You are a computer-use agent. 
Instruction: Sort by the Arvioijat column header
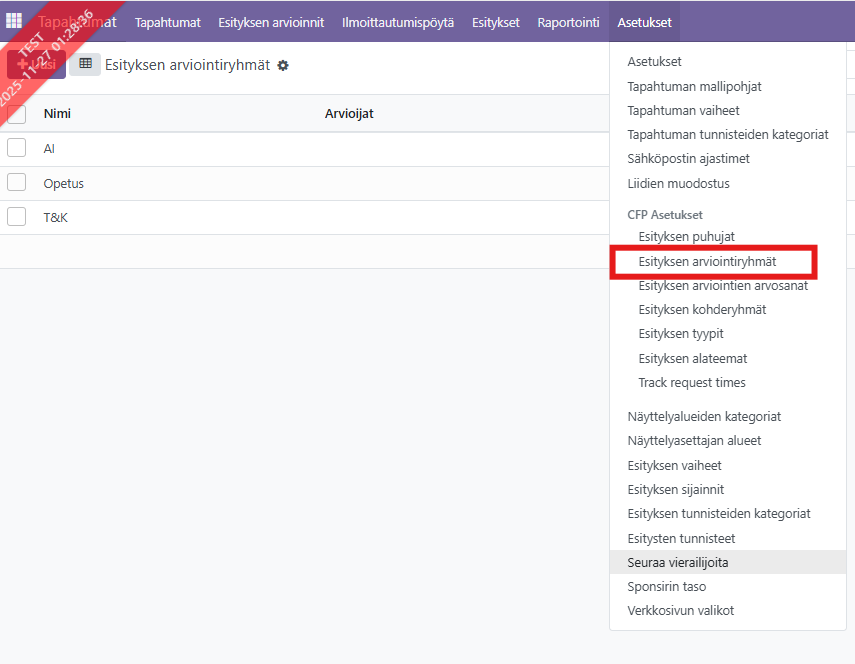[x=349, y=114]
